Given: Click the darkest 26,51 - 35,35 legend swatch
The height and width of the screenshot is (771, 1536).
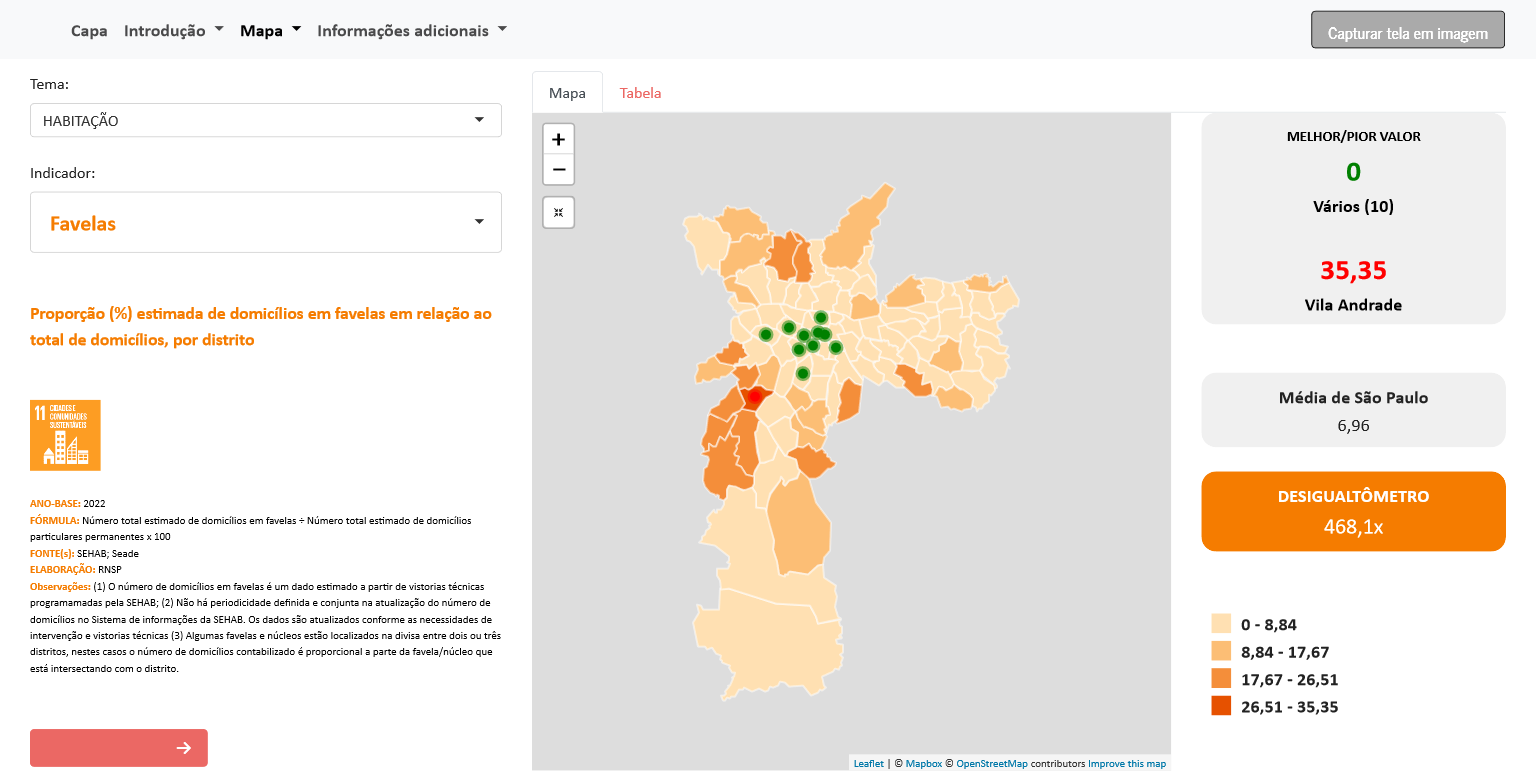Looking at the screenshot, I should 1221,707.
